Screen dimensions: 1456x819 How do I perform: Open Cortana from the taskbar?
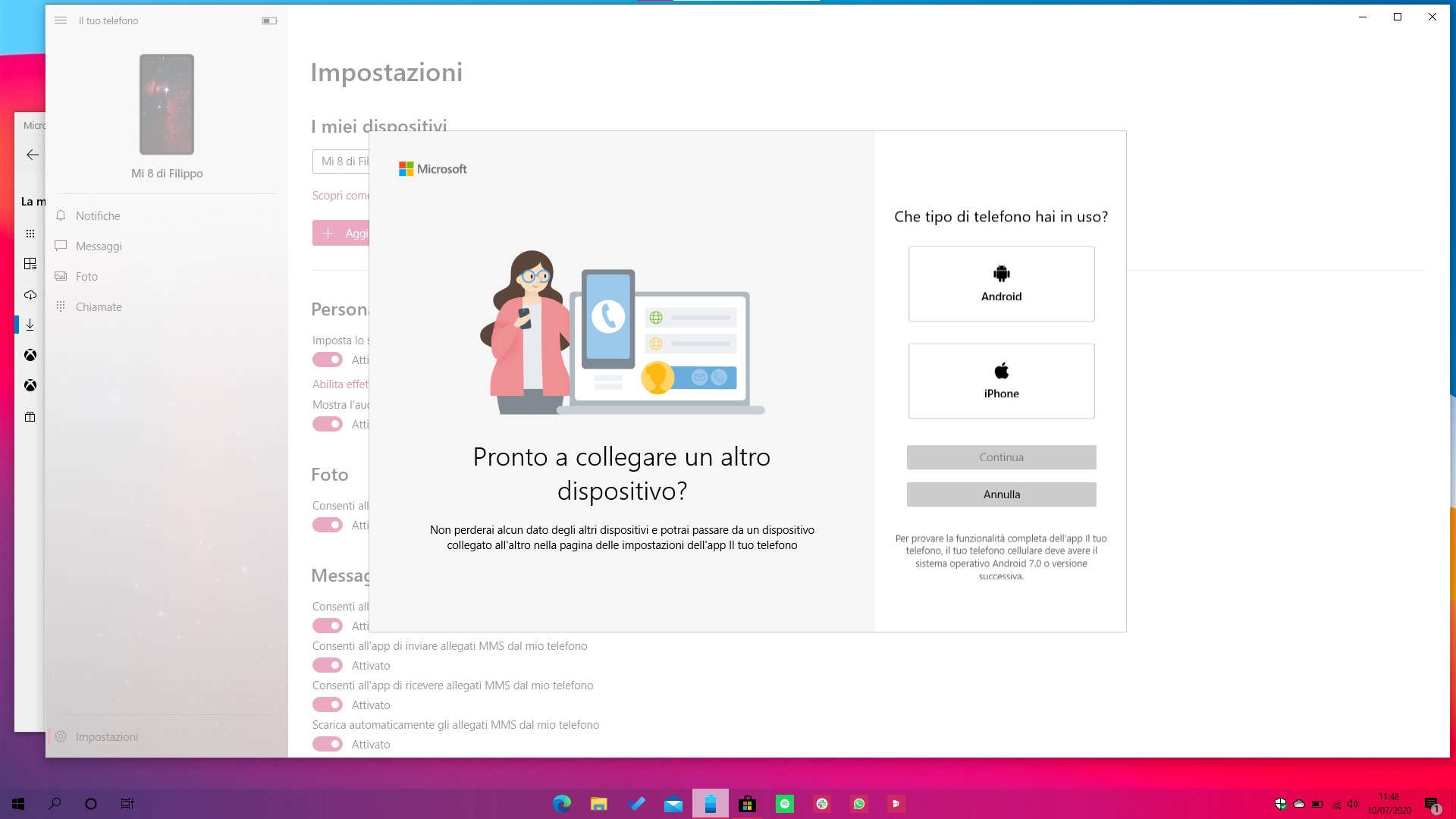pyautogui.click(x=91, y=804)
